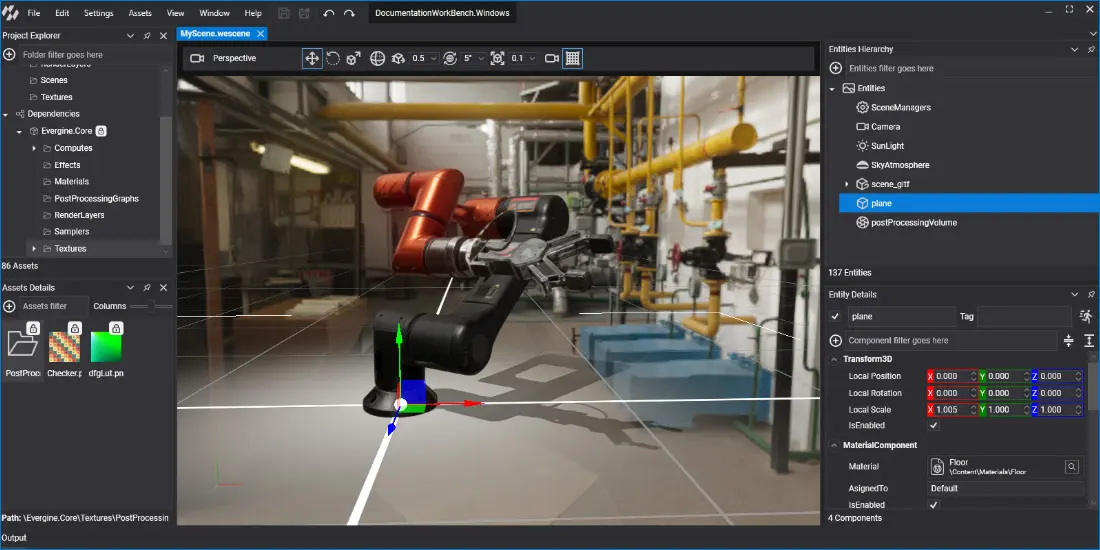Viewport: 1100px width, 550px height.
Task: Click the undo arrow in the top toolbar
Action: [x=329, y=14]
